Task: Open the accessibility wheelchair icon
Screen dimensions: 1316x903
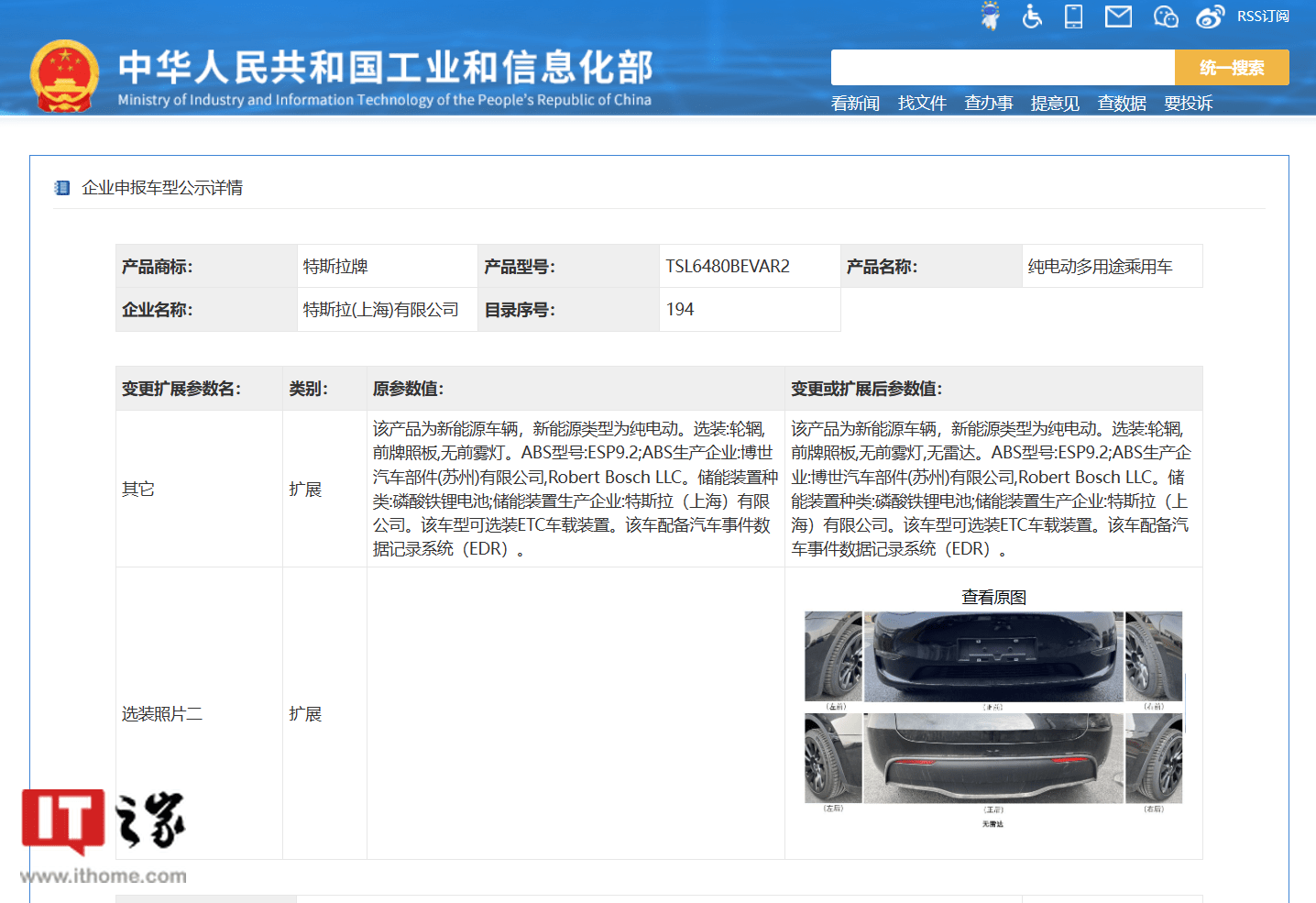Action: [x=1032, y=16]
